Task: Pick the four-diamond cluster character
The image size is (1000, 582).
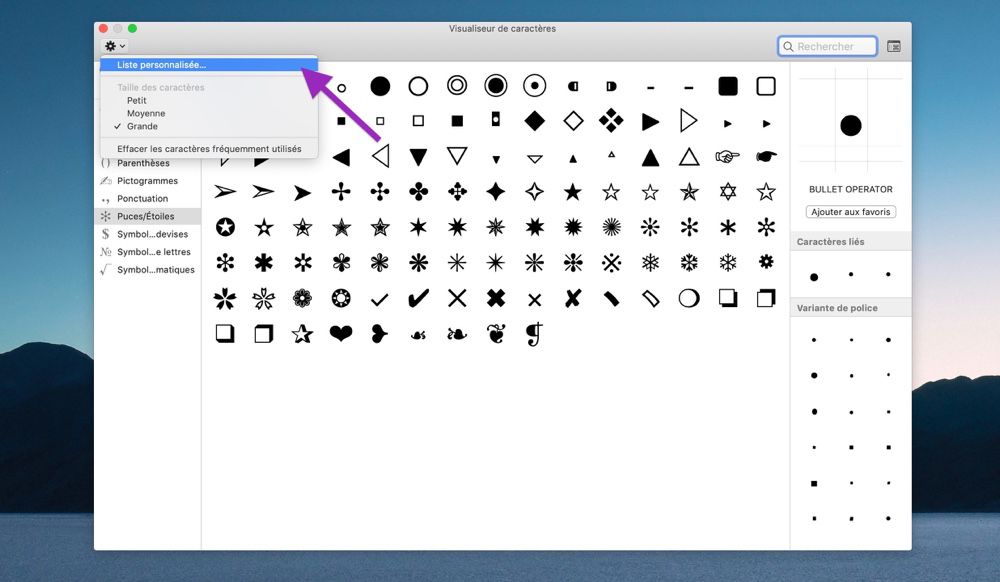Action: pos(612,120)
